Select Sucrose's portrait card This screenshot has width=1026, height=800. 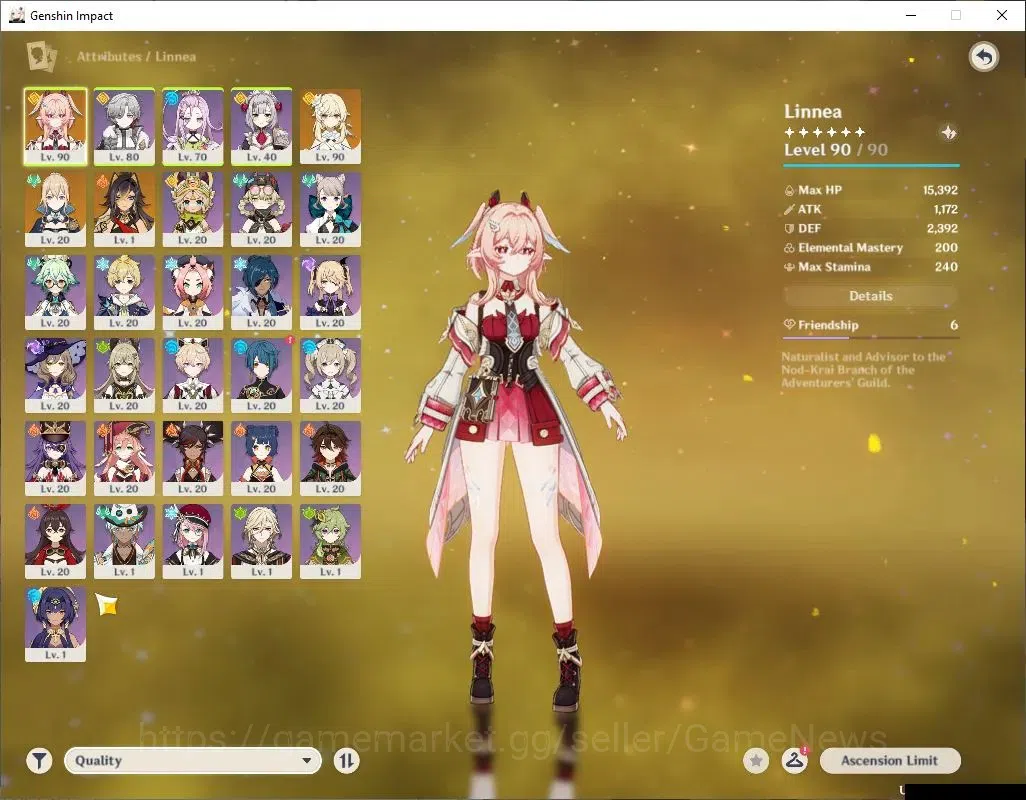[x=56, y=292]
